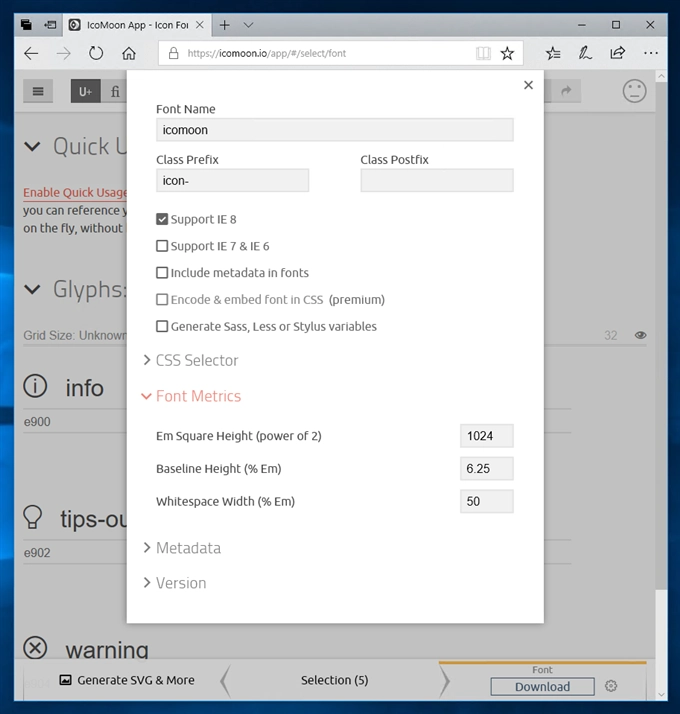
Task: Select the IcoMoon App browser tab
Action: [137, 25]
